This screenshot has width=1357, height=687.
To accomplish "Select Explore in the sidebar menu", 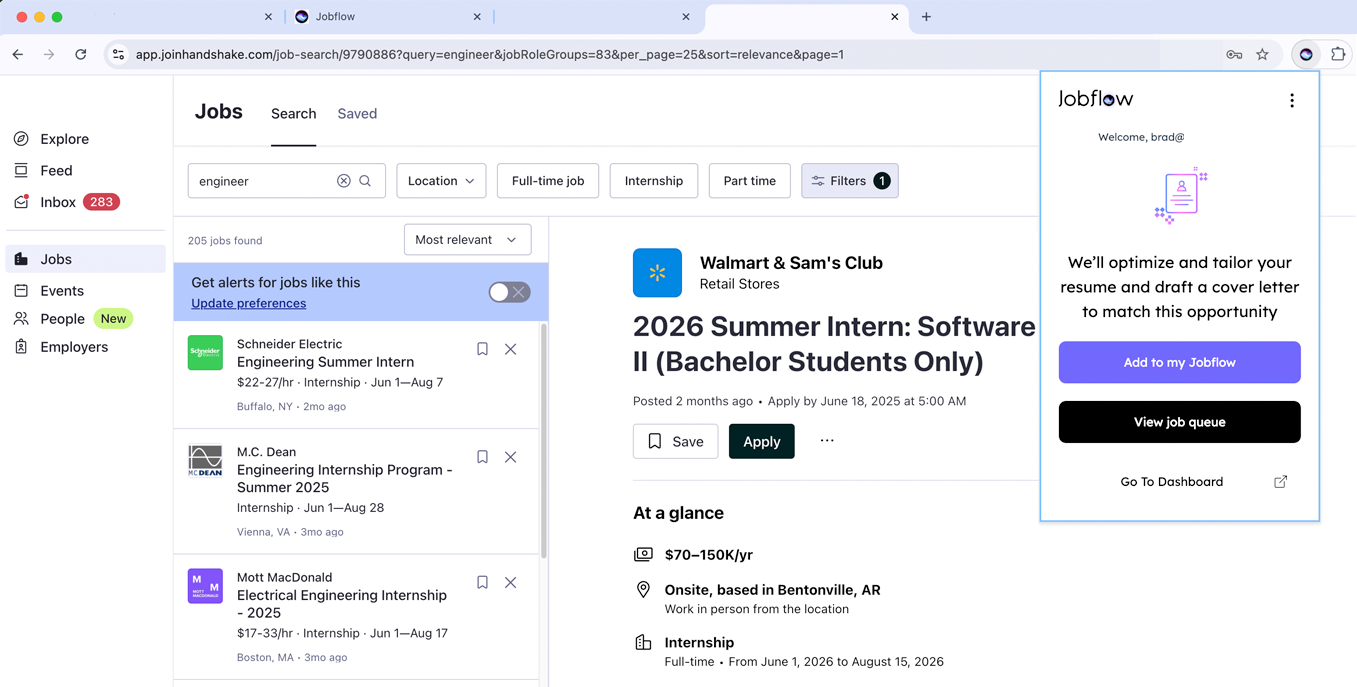I will coord(65,139).
